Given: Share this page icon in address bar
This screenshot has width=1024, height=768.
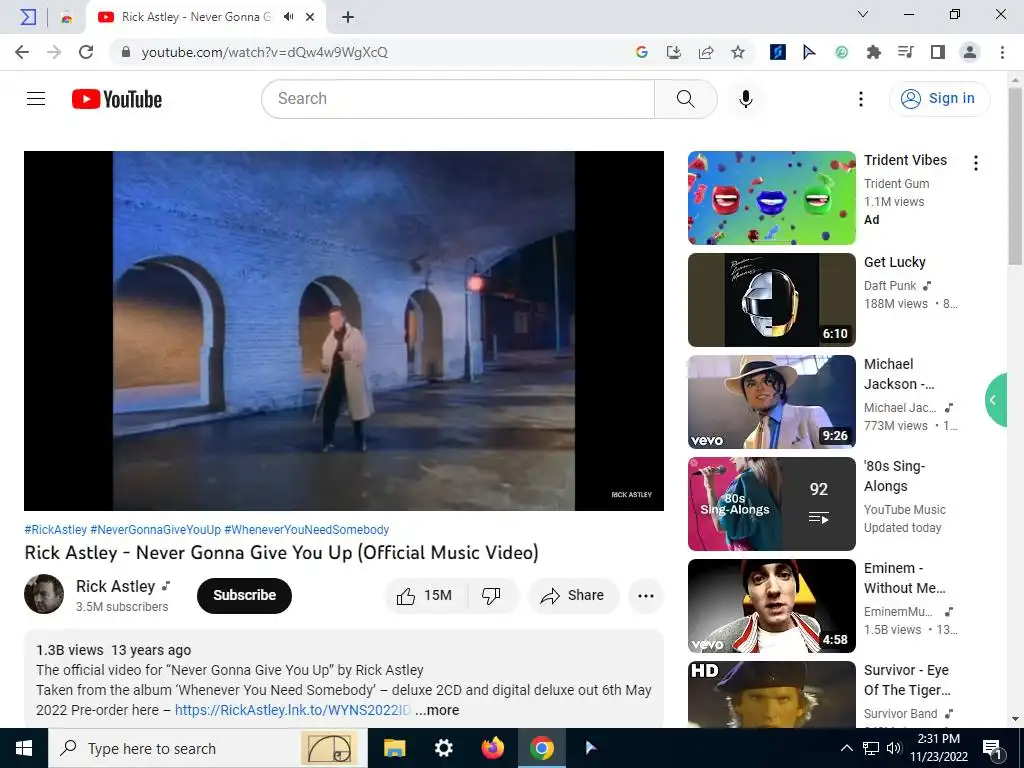Looking at the screenshot, I should [706, 52].
